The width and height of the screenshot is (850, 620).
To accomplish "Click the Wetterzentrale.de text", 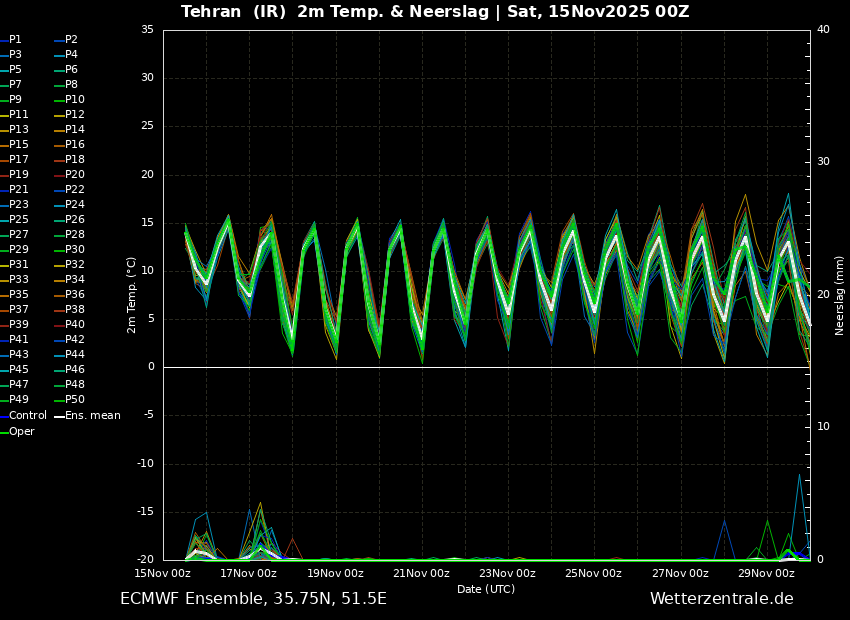I will (721, 599).
